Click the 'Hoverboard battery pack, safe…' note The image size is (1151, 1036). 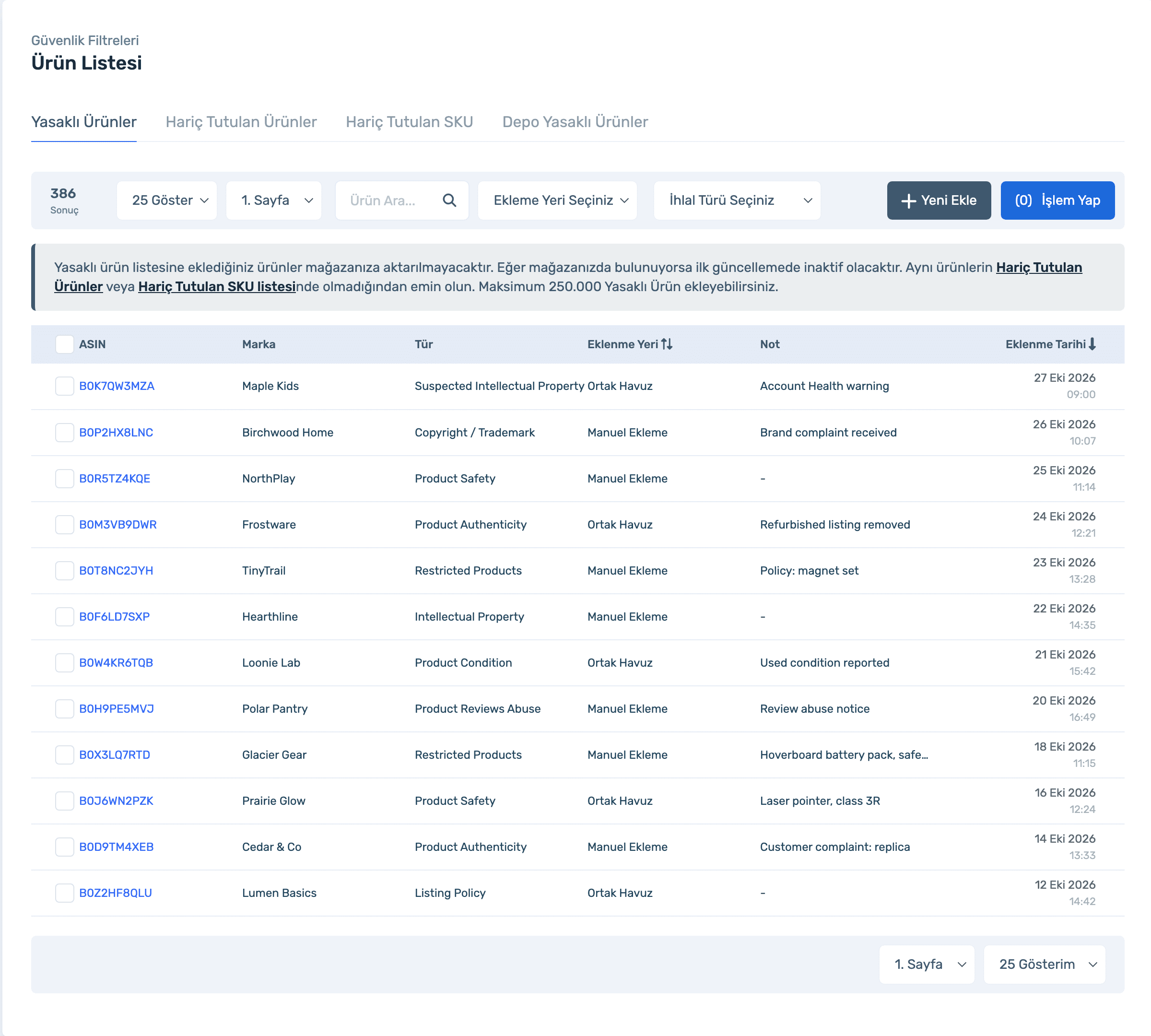click(844, 755)
